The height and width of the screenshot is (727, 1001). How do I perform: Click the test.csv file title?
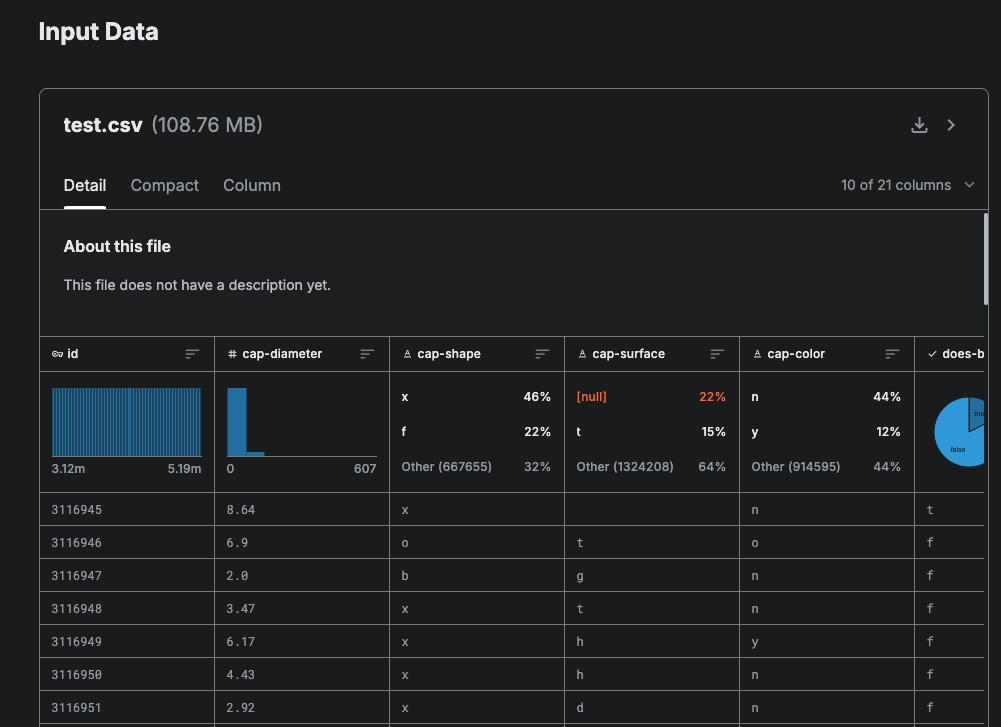pyautogui.click(x=103, y=125)
